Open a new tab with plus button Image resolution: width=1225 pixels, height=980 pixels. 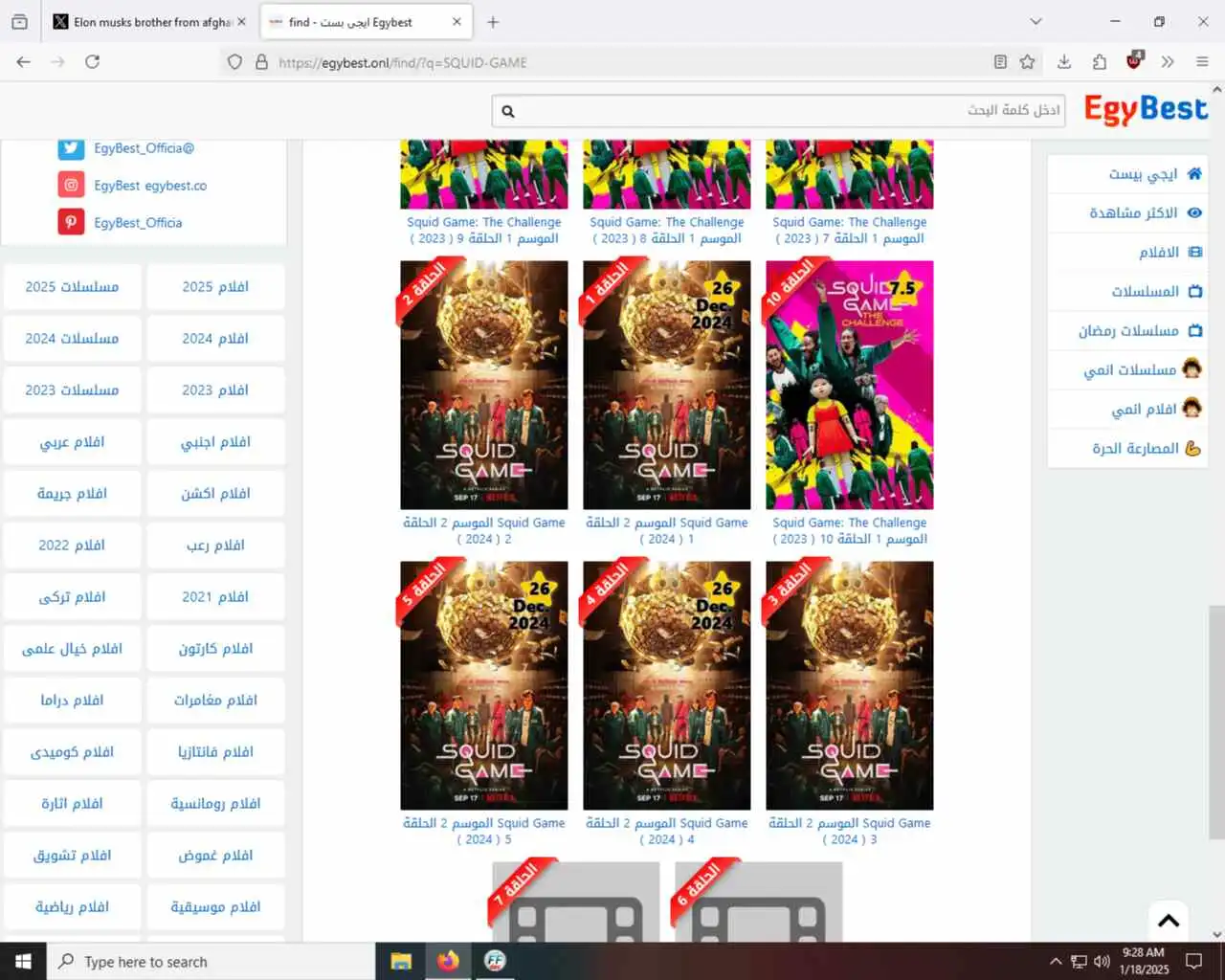point(493,22)
